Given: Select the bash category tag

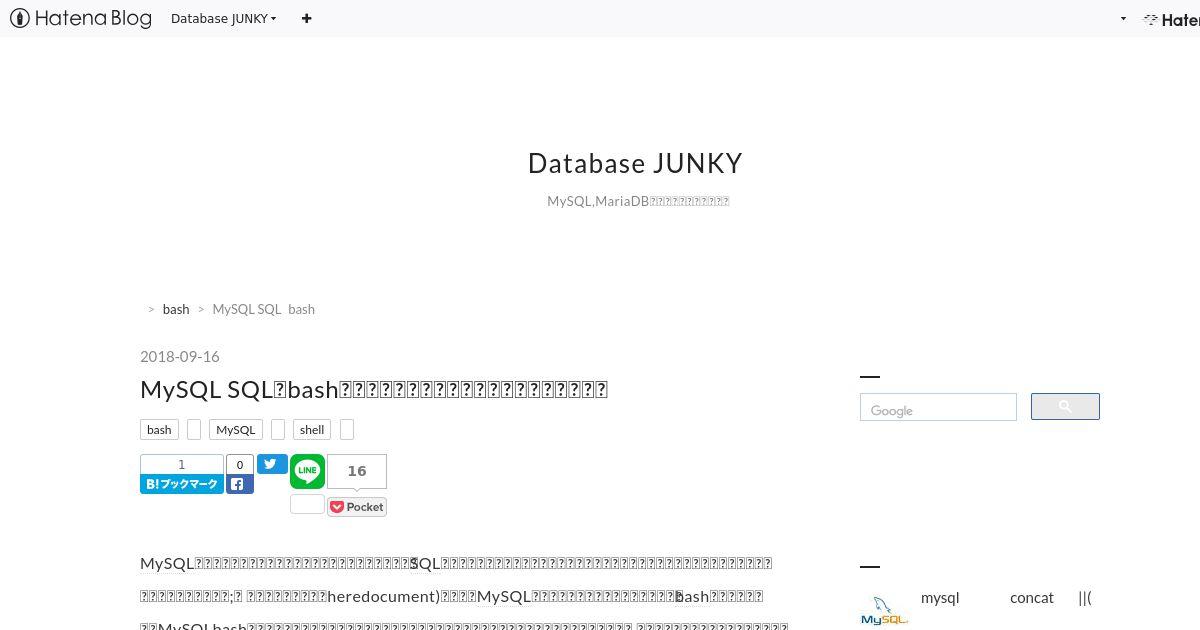Looking at the screenshot, I should click(159, 429).
